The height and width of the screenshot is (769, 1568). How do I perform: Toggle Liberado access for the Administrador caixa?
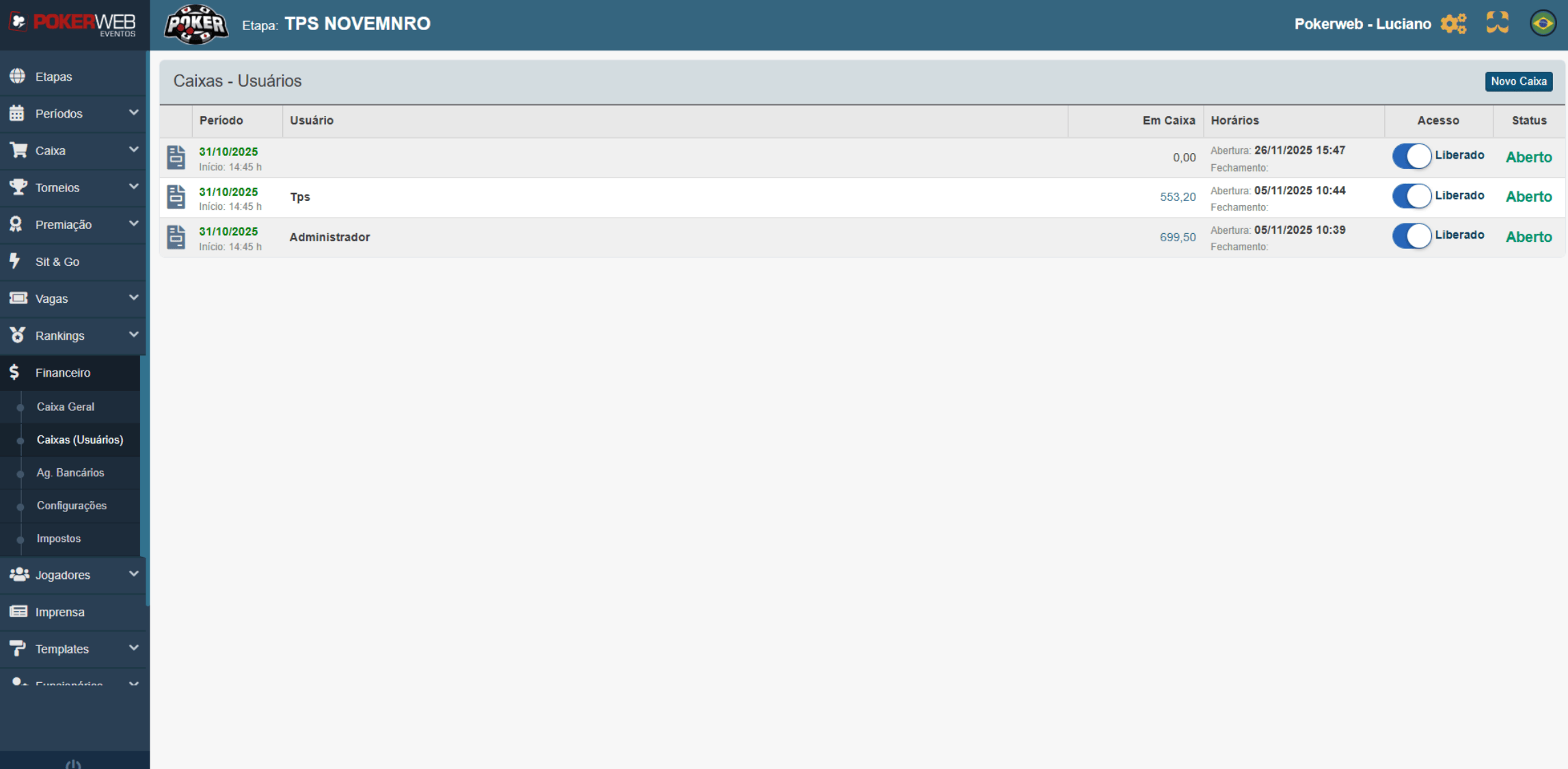tap(1411, 236)
